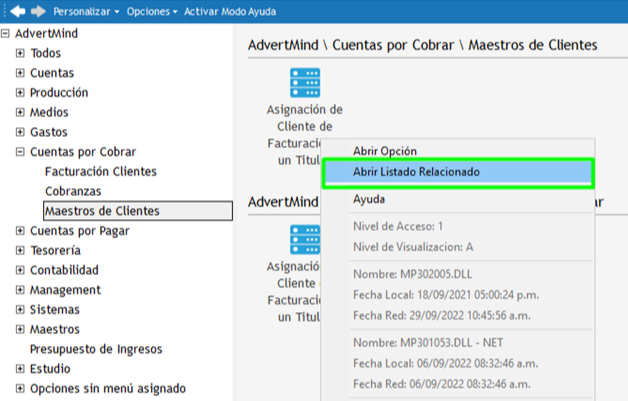Expand the Todos tree node

point(20,53)
